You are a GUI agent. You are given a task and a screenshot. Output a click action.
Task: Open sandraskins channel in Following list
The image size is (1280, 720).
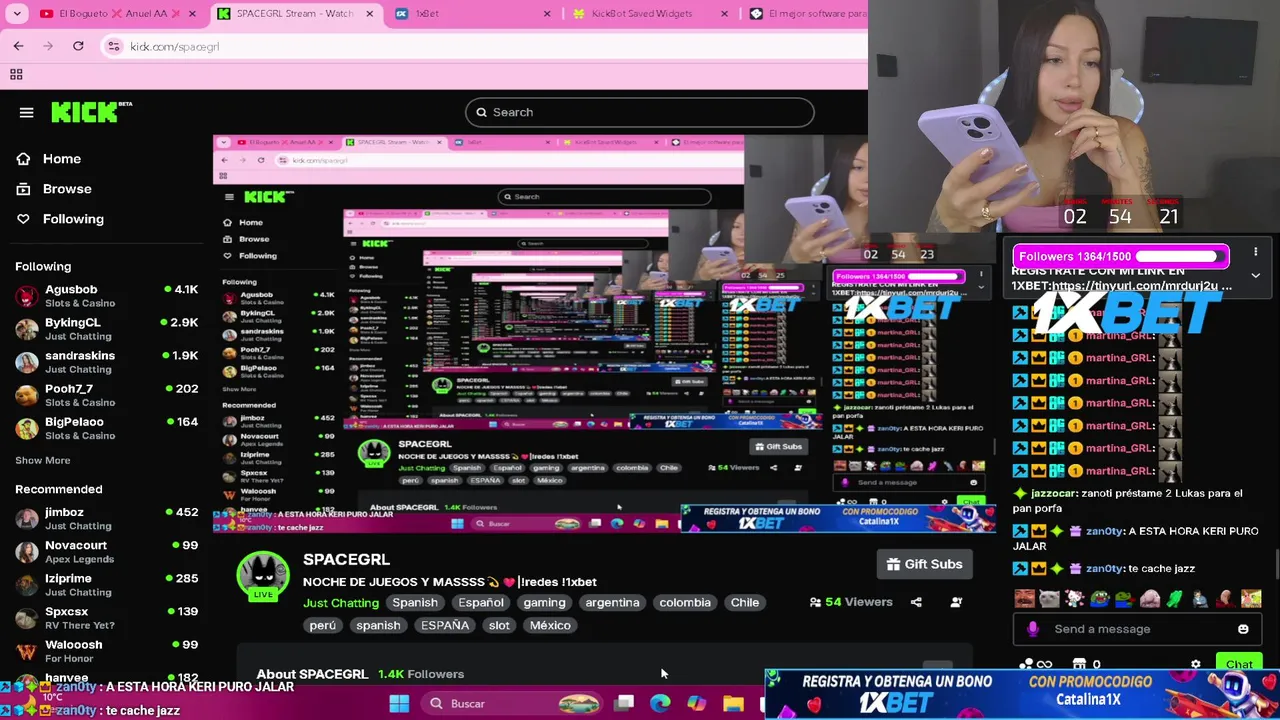coord(107,362)
